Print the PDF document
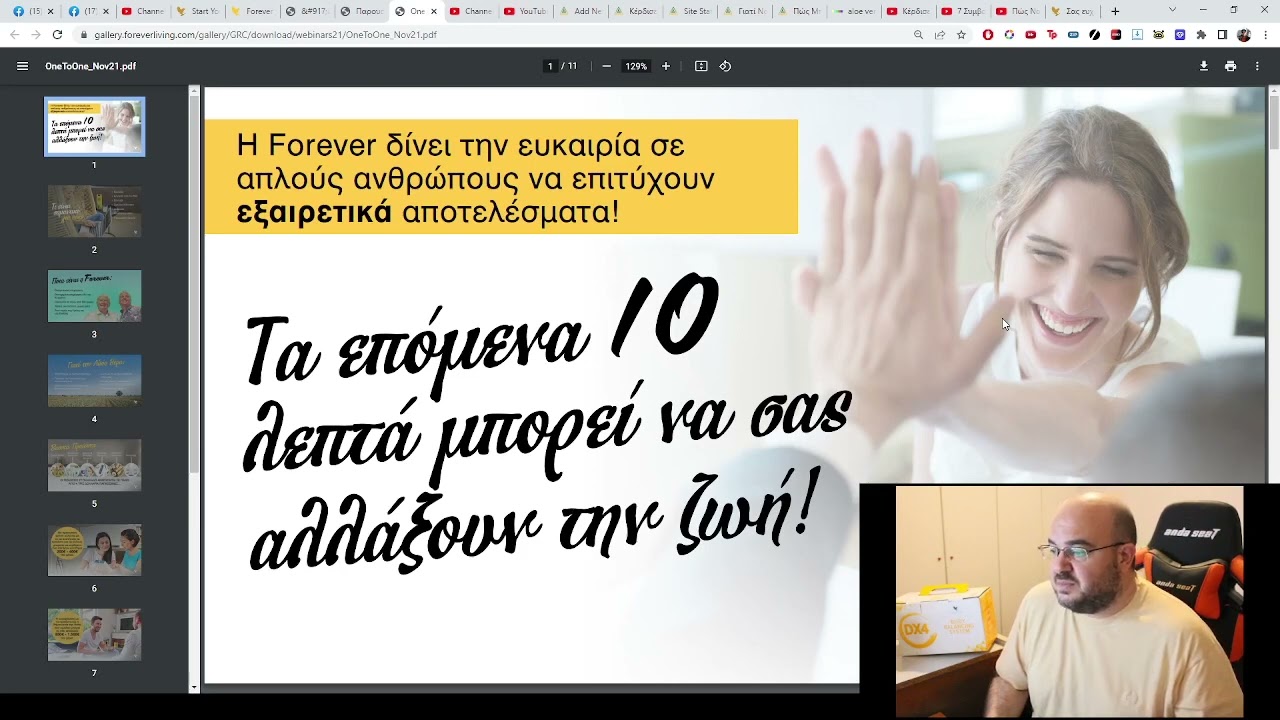The width and height of the screenshot is (1280, 720). click(1230, 66)
